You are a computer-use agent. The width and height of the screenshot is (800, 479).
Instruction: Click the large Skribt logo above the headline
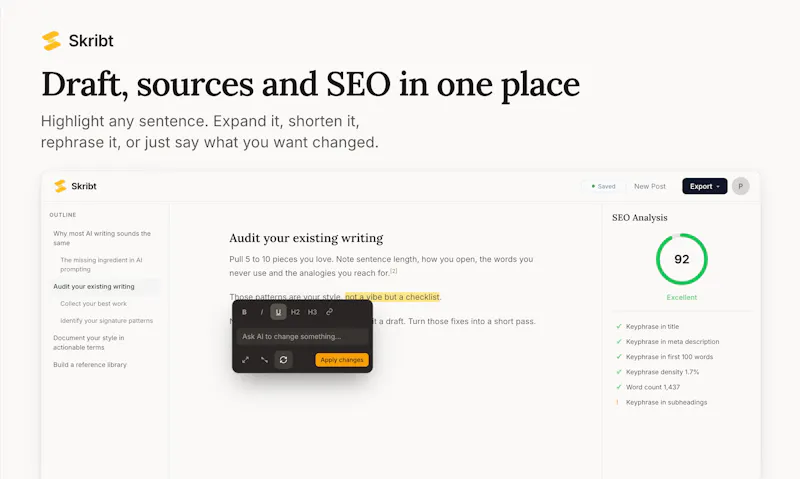[x=78, y=41]
